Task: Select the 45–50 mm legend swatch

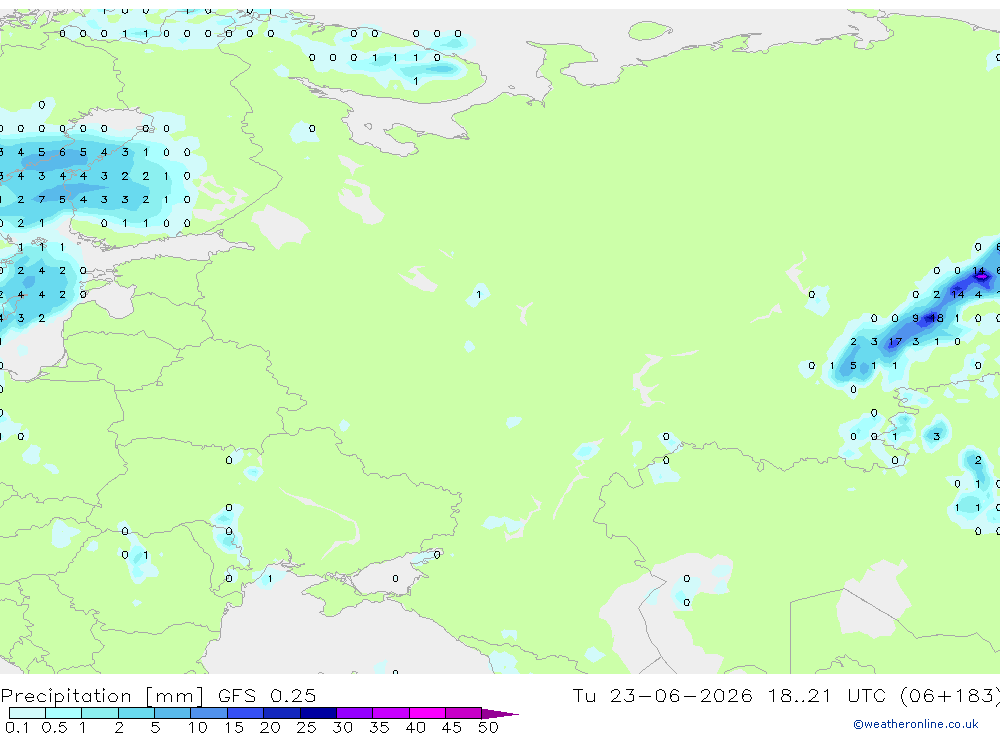Action: (x=463, y=713)
